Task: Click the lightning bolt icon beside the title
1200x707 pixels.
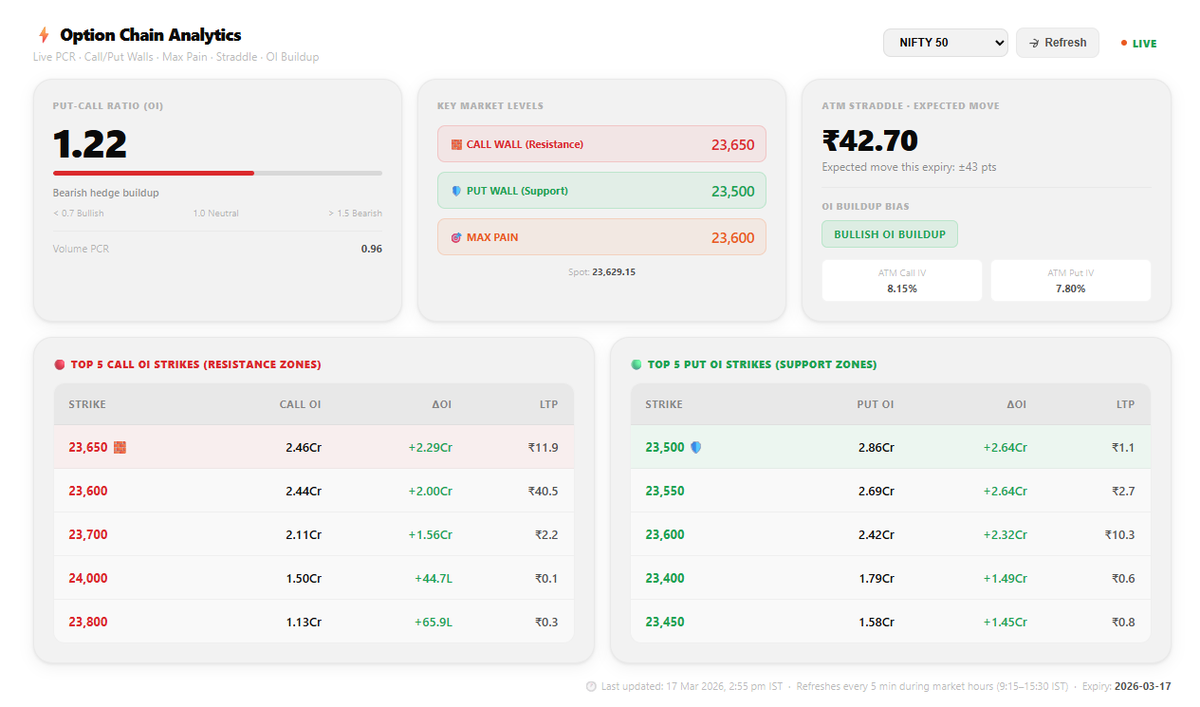Action: pyautogui.click(x=42, y=34)
